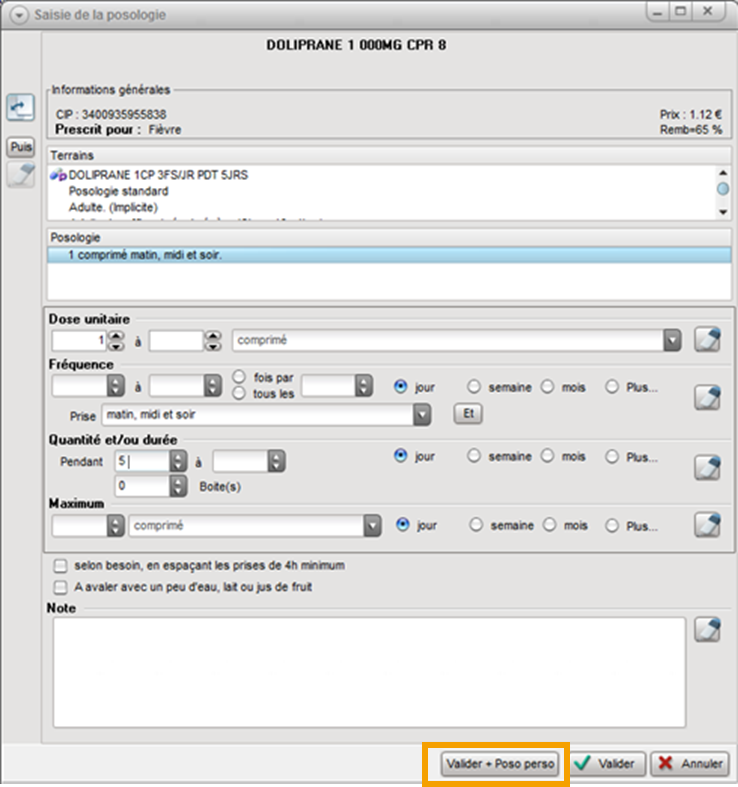Click the eraser icon below Puis button
The width and height of the screenshot is (738, 787).
21,175
